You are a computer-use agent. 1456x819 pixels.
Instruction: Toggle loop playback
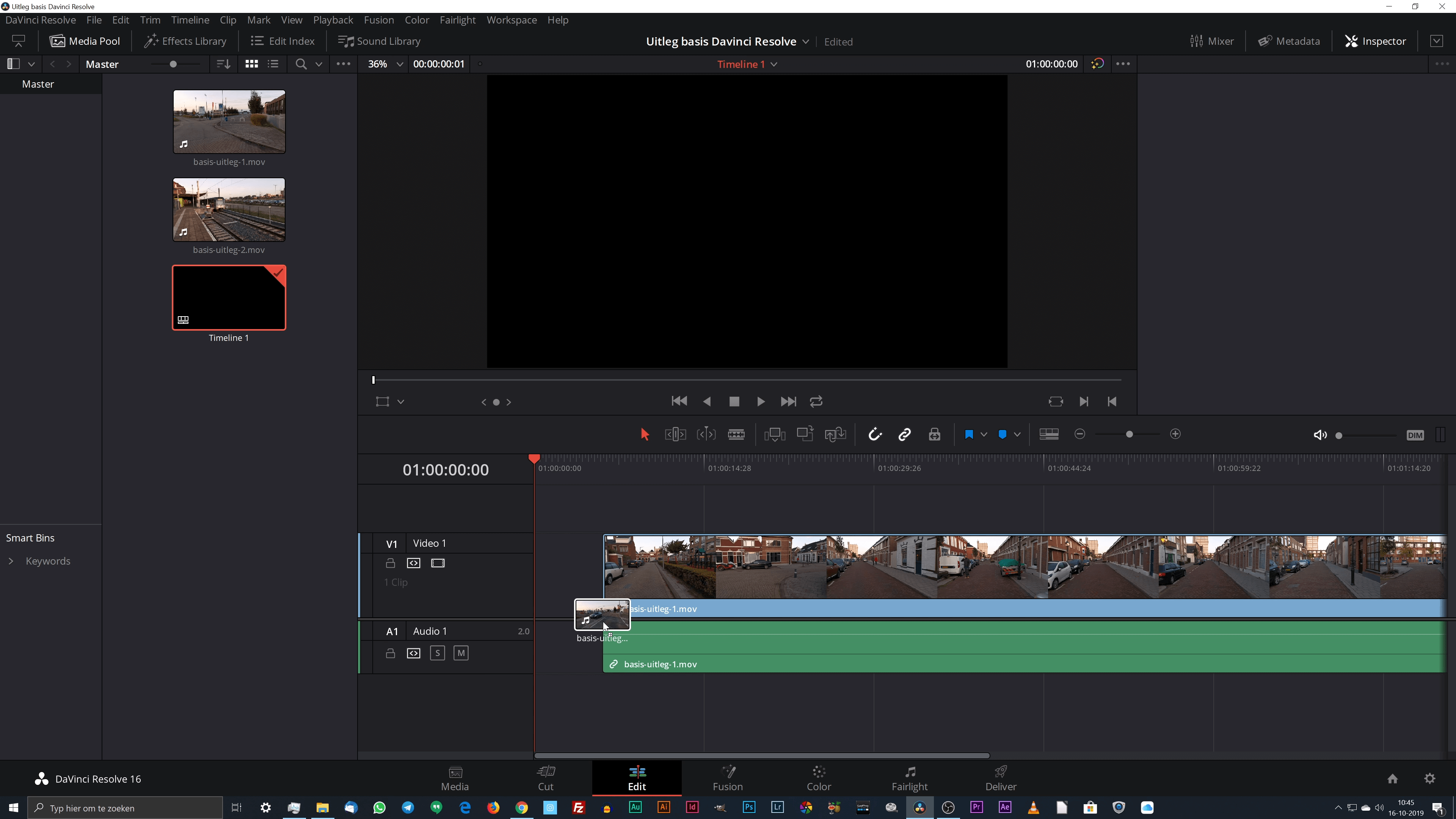tap(816, 401)
